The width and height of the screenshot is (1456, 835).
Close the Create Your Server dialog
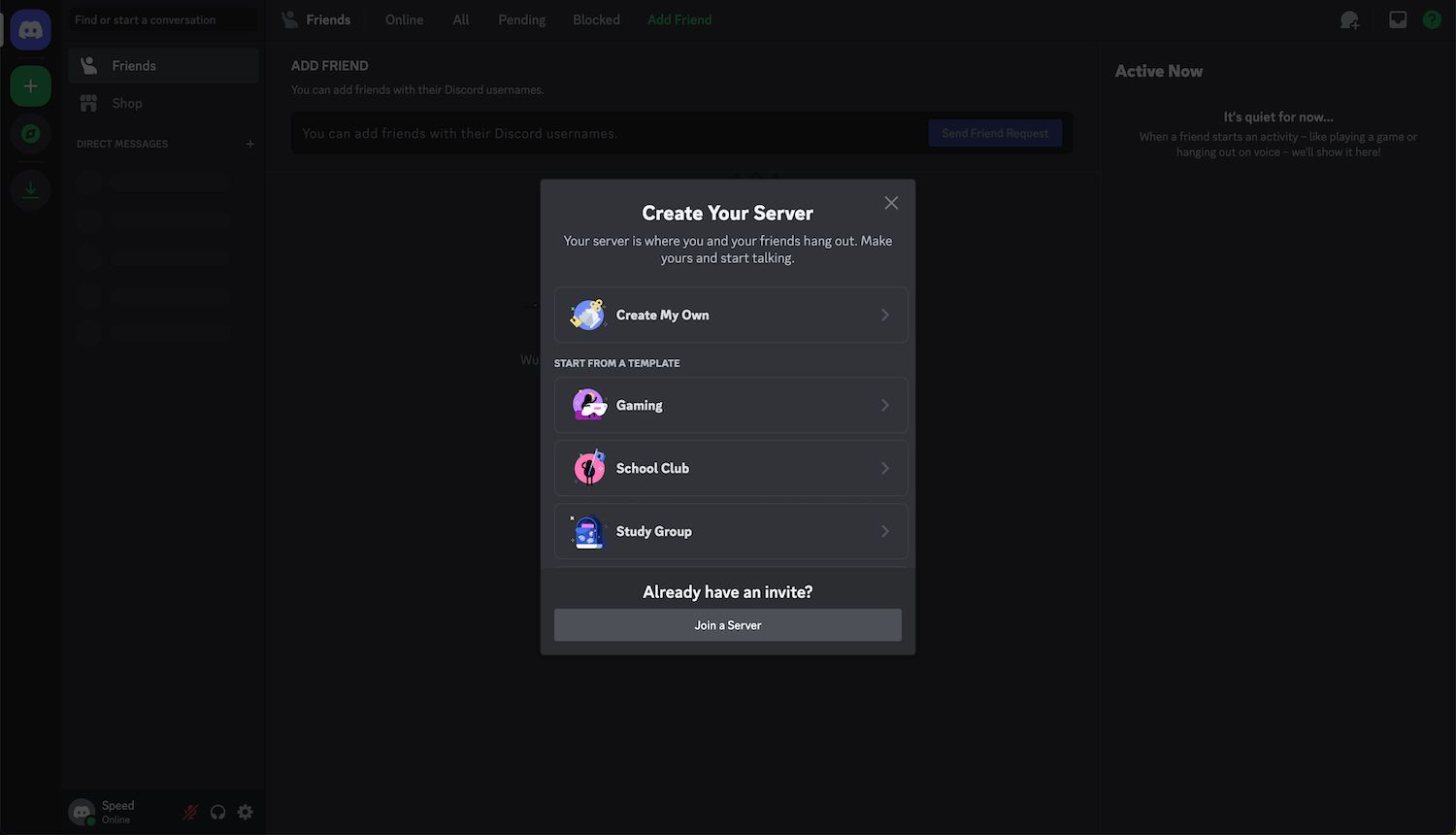[891, 203]
